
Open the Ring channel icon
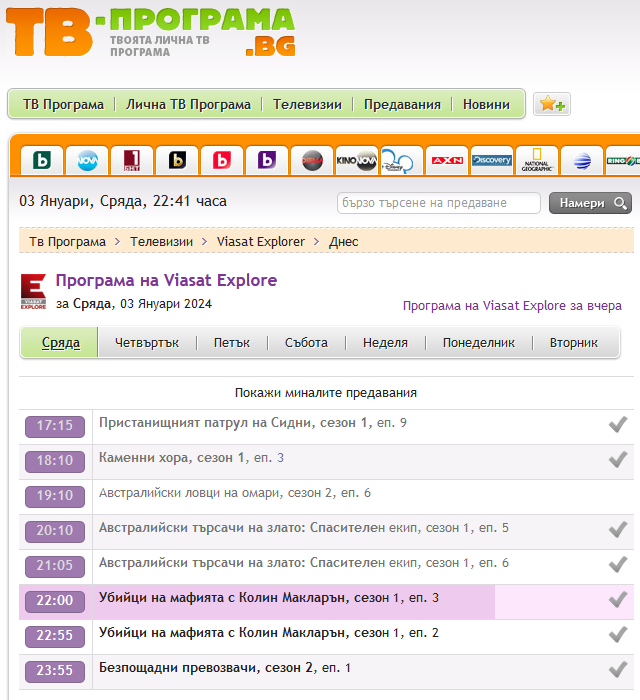(x=623, y=160)
